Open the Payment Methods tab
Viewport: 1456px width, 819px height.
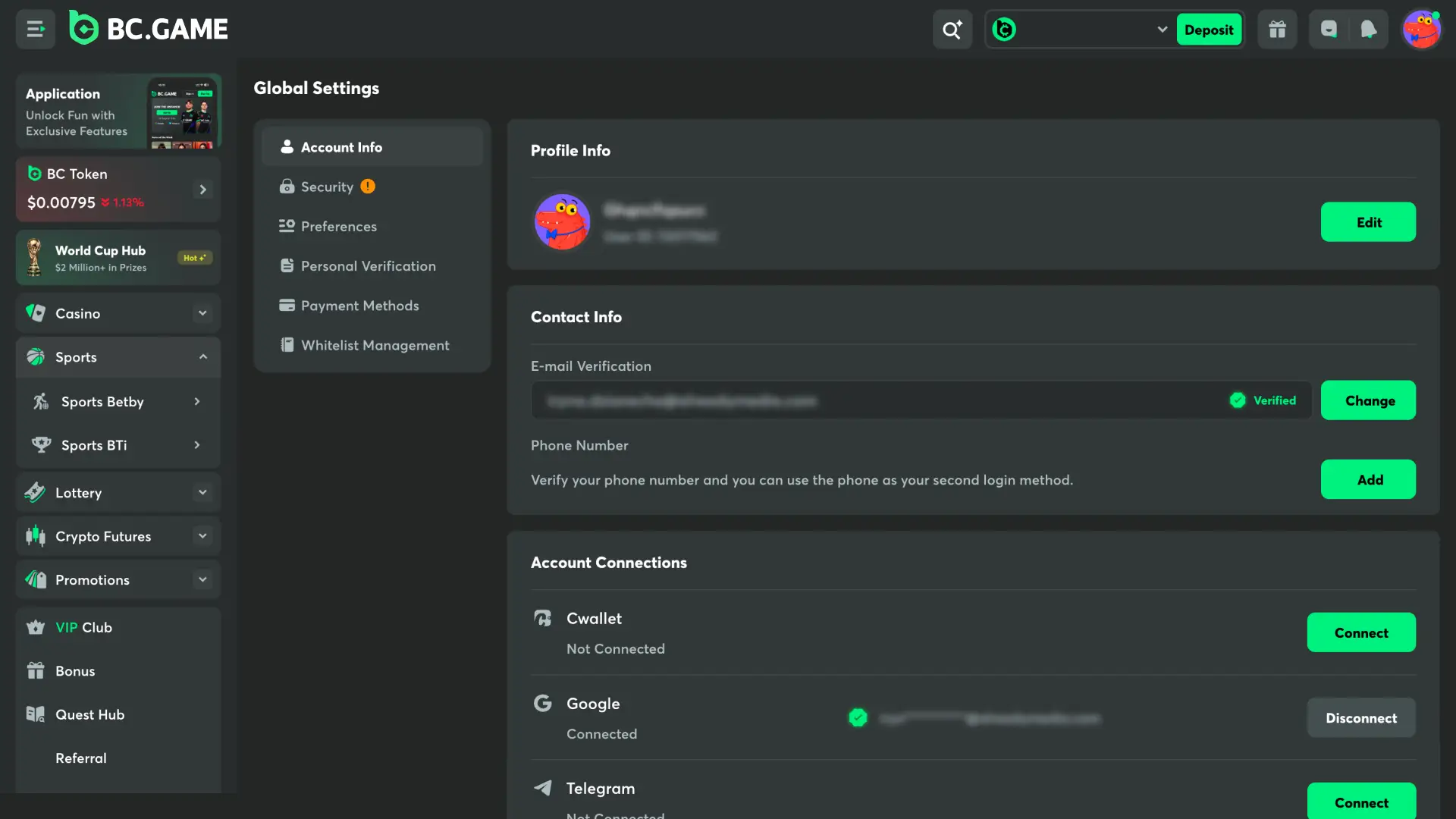pyautogui.click(x=372, y=306)
